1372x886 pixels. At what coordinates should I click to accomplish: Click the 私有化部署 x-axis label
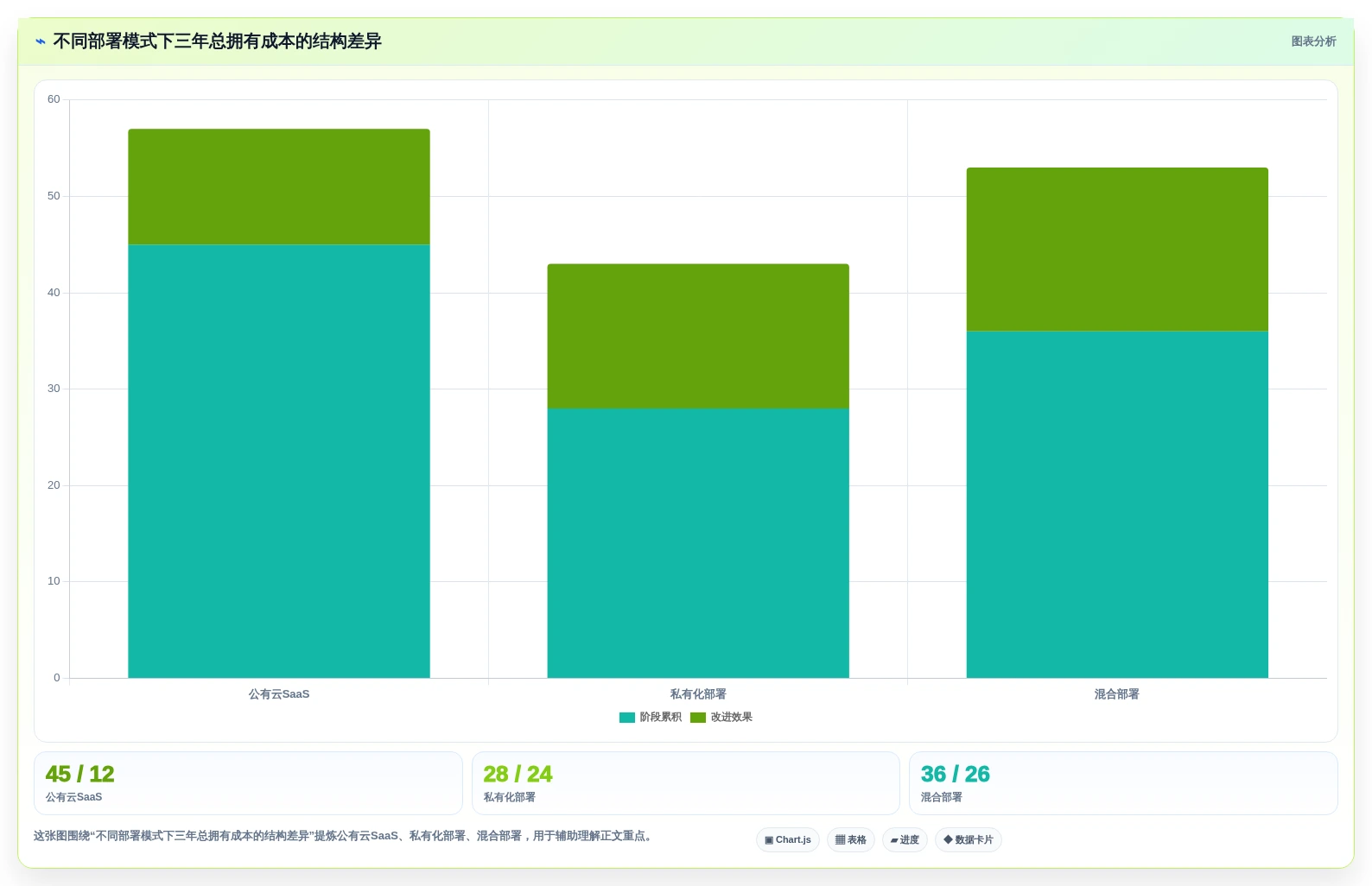coord(698,694)
